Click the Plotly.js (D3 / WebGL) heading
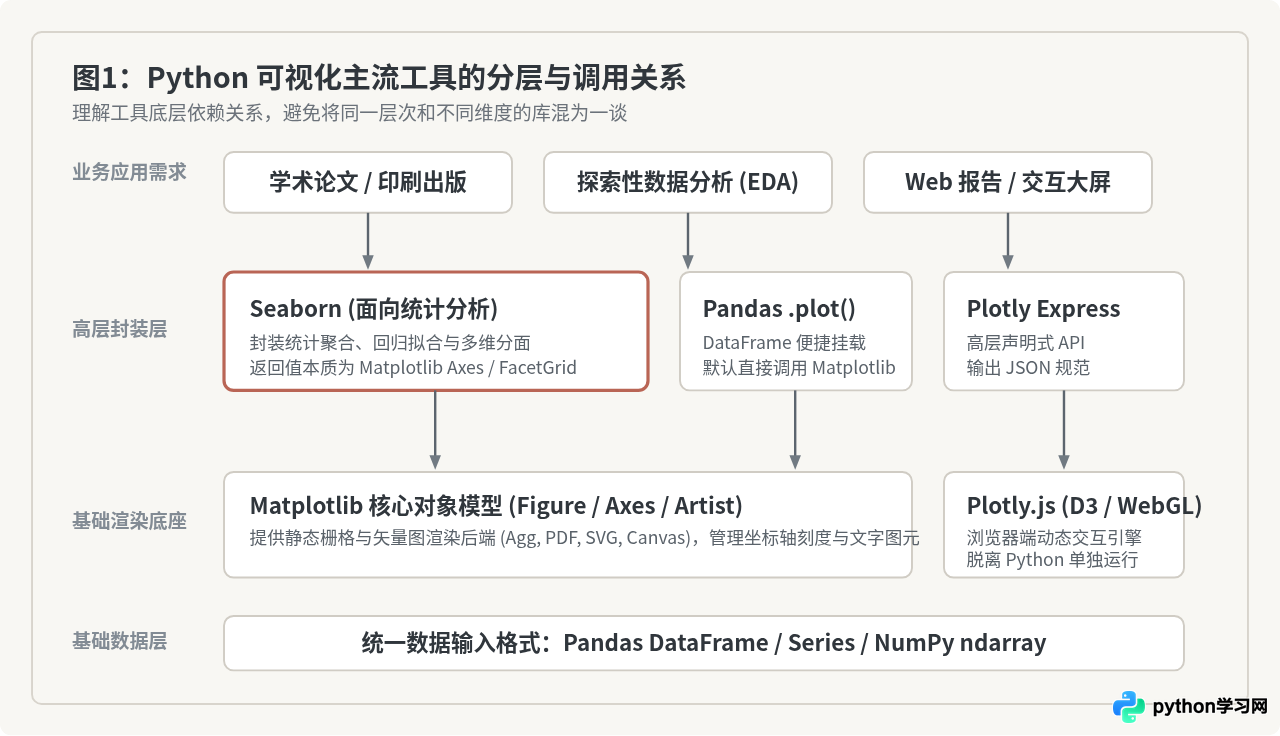The width and height of the screenshot is (1280, 736). 1084,505
